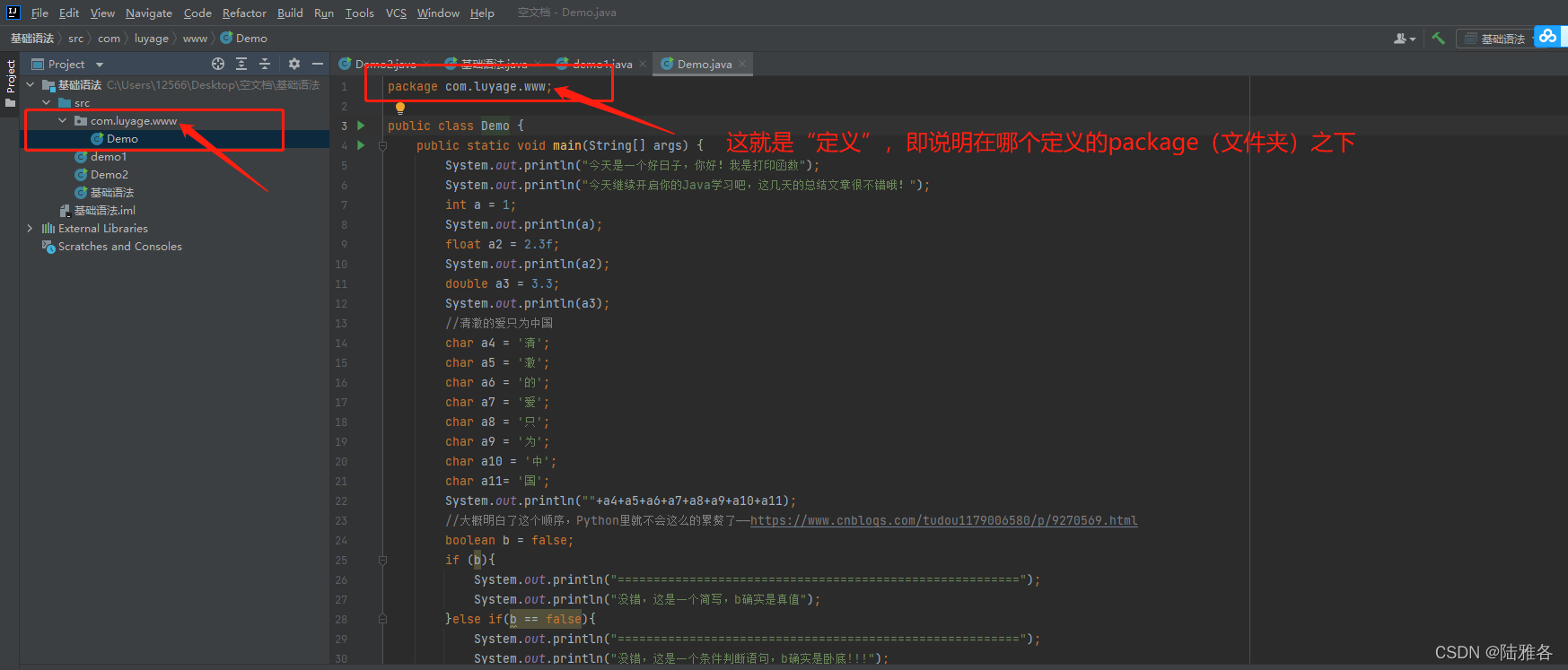Select the Demo class in project tree

[x=114, y=139]
